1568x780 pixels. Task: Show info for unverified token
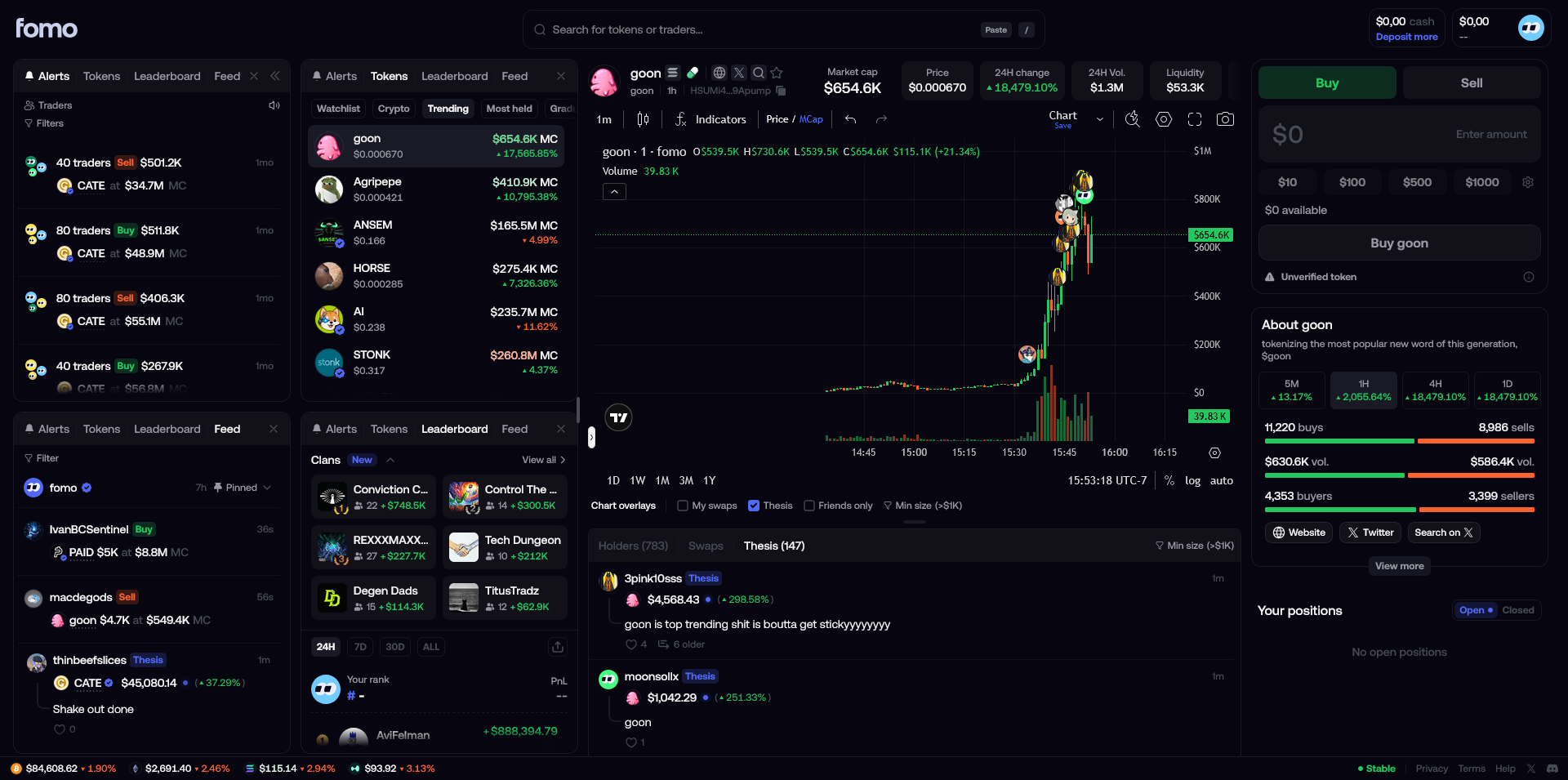coord(1529,277)
